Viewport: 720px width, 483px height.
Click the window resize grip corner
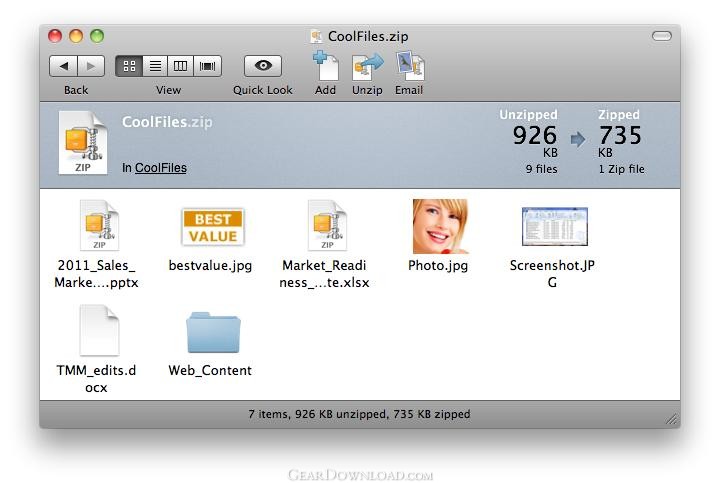click(x=672, y=420)
